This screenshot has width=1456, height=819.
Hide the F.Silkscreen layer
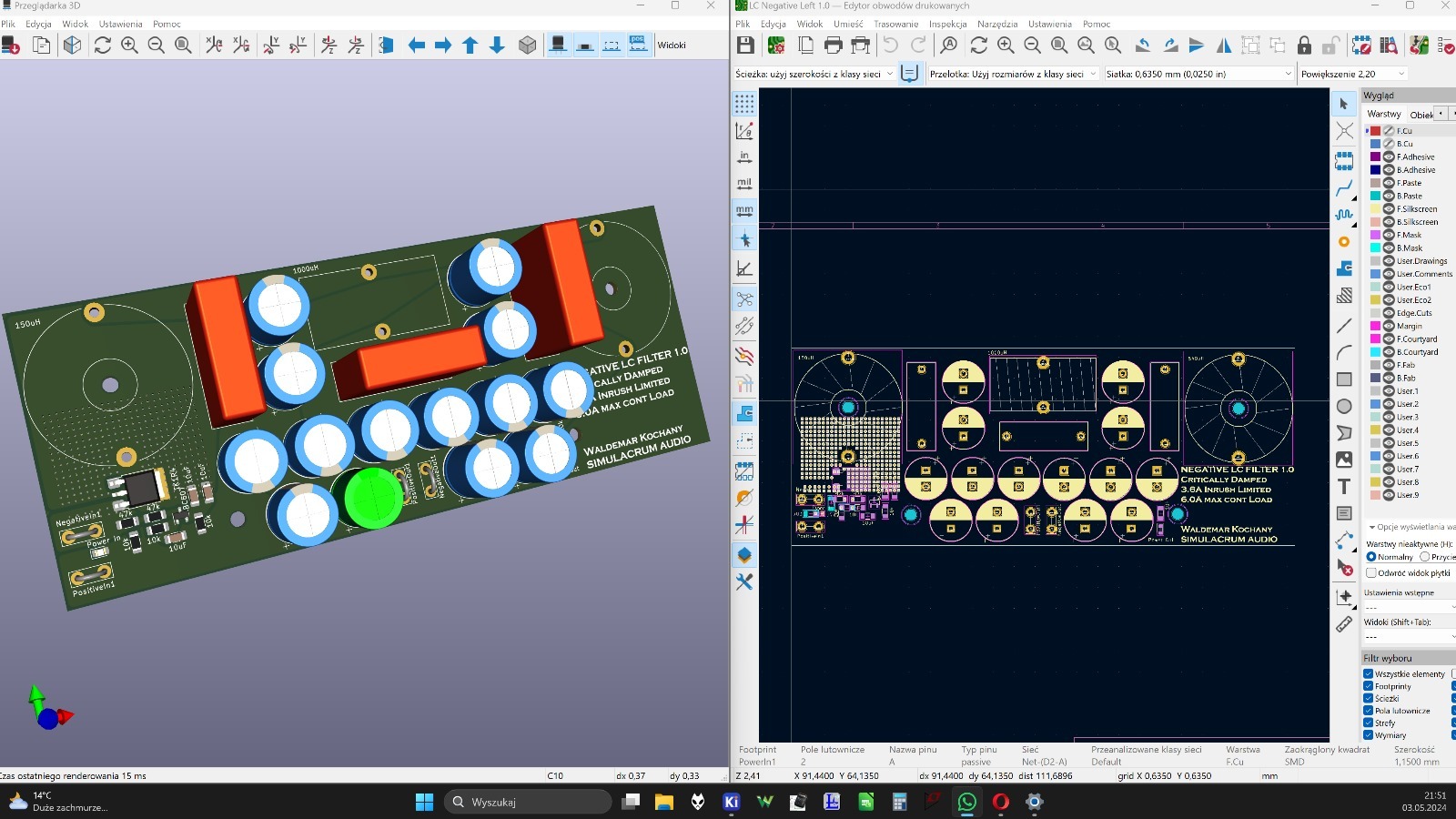[1389, 208]
